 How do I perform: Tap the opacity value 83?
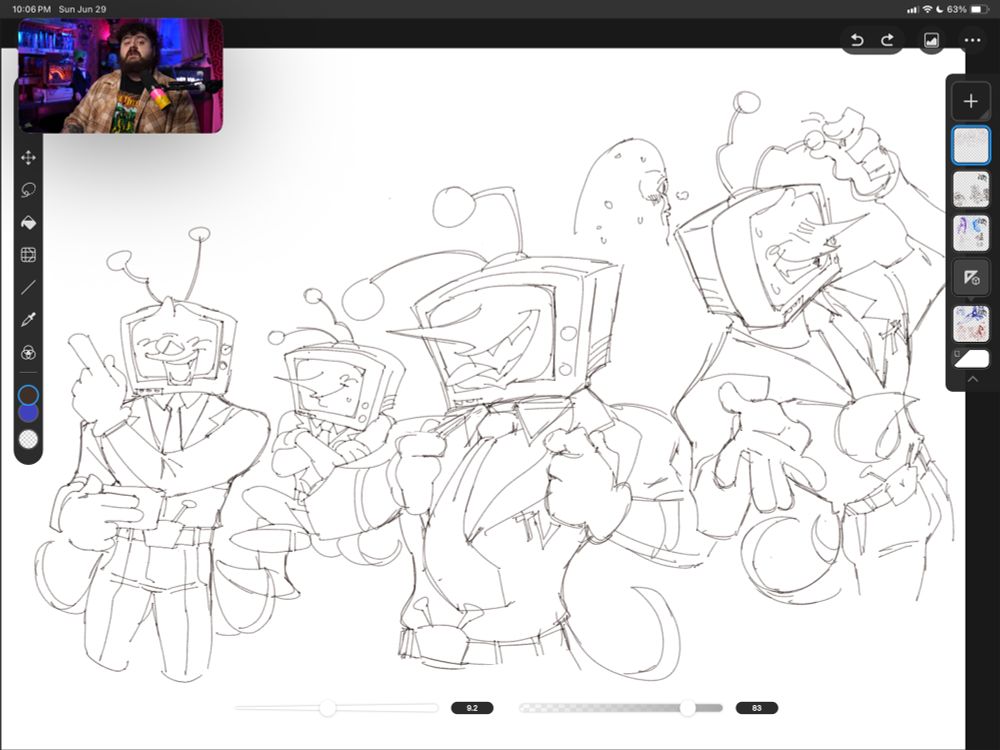point(756,708)
